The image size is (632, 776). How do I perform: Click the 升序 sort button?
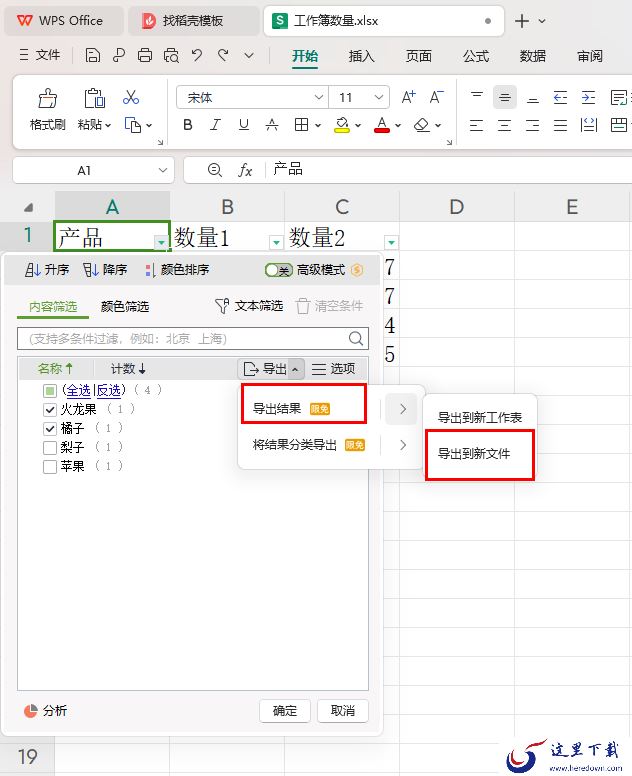(47, 270)
